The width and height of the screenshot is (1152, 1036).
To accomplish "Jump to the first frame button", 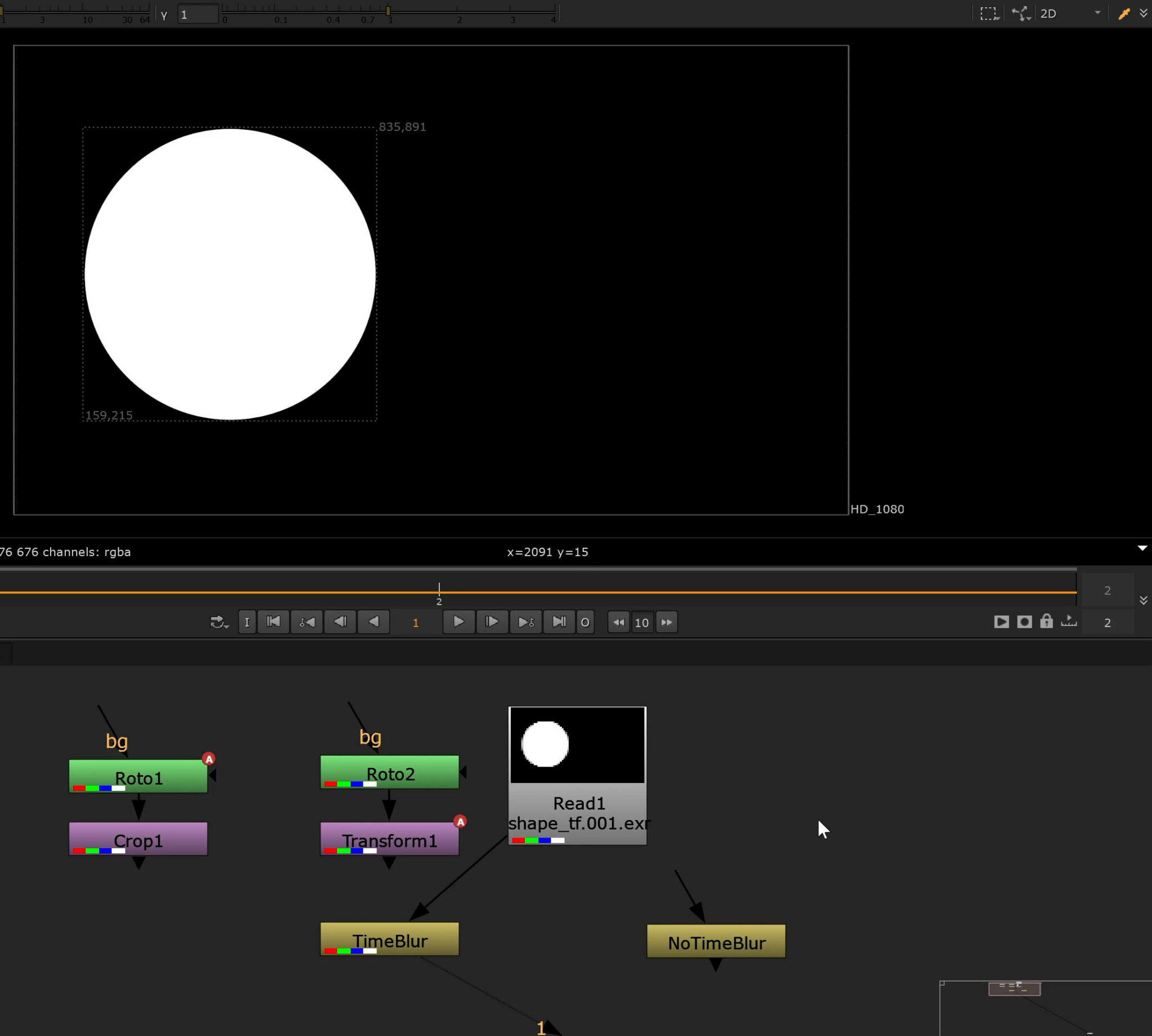I will 273,621.
